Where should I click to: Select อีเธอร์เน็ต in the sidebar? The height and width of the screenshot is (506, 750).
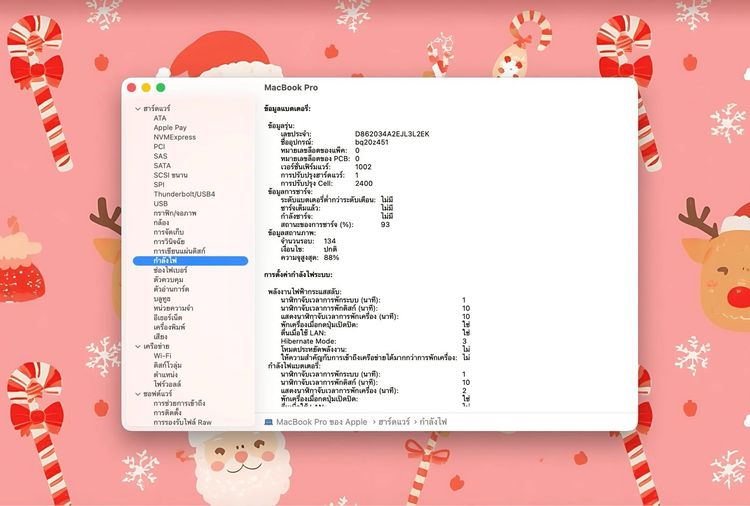tap(167, 318)
